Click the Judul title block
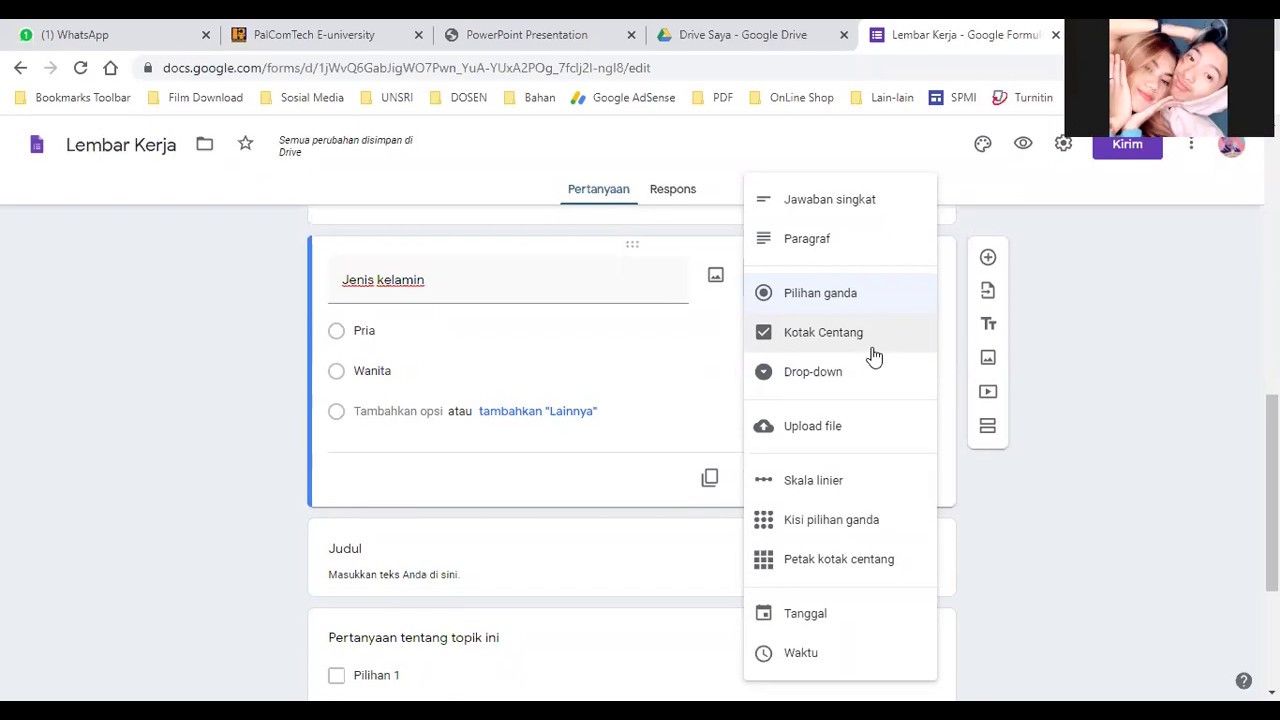 coord(345,549)
